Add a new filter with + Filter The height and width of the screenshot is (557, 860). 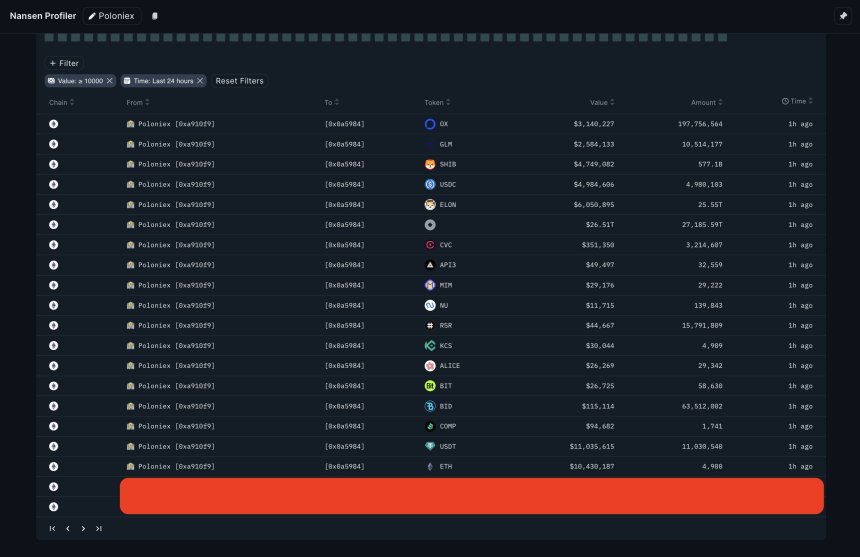[x=64, y=63]
